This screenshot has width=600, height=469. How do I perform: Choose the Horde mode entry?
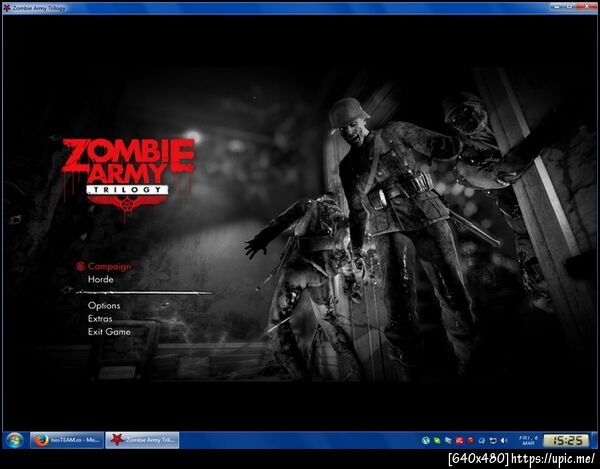tap(101, 279)
